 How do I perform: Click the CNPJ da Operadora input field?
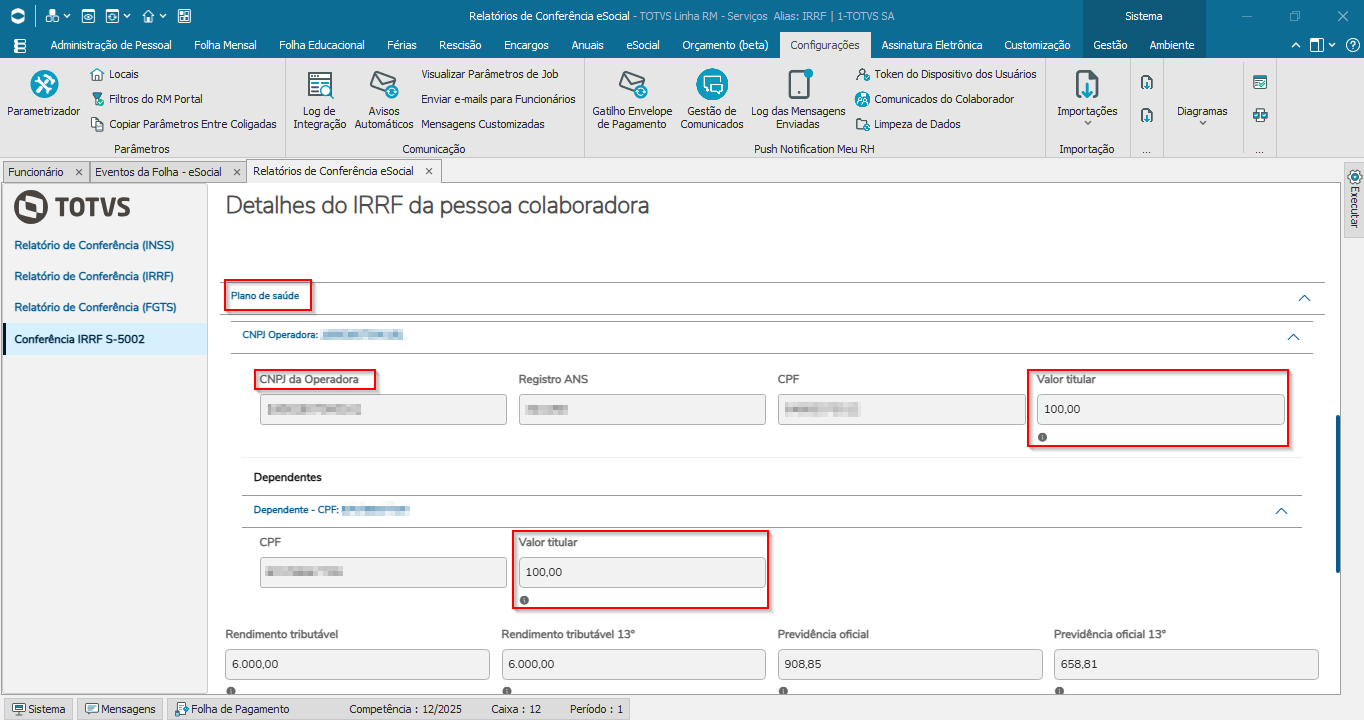tap(383, 410)
